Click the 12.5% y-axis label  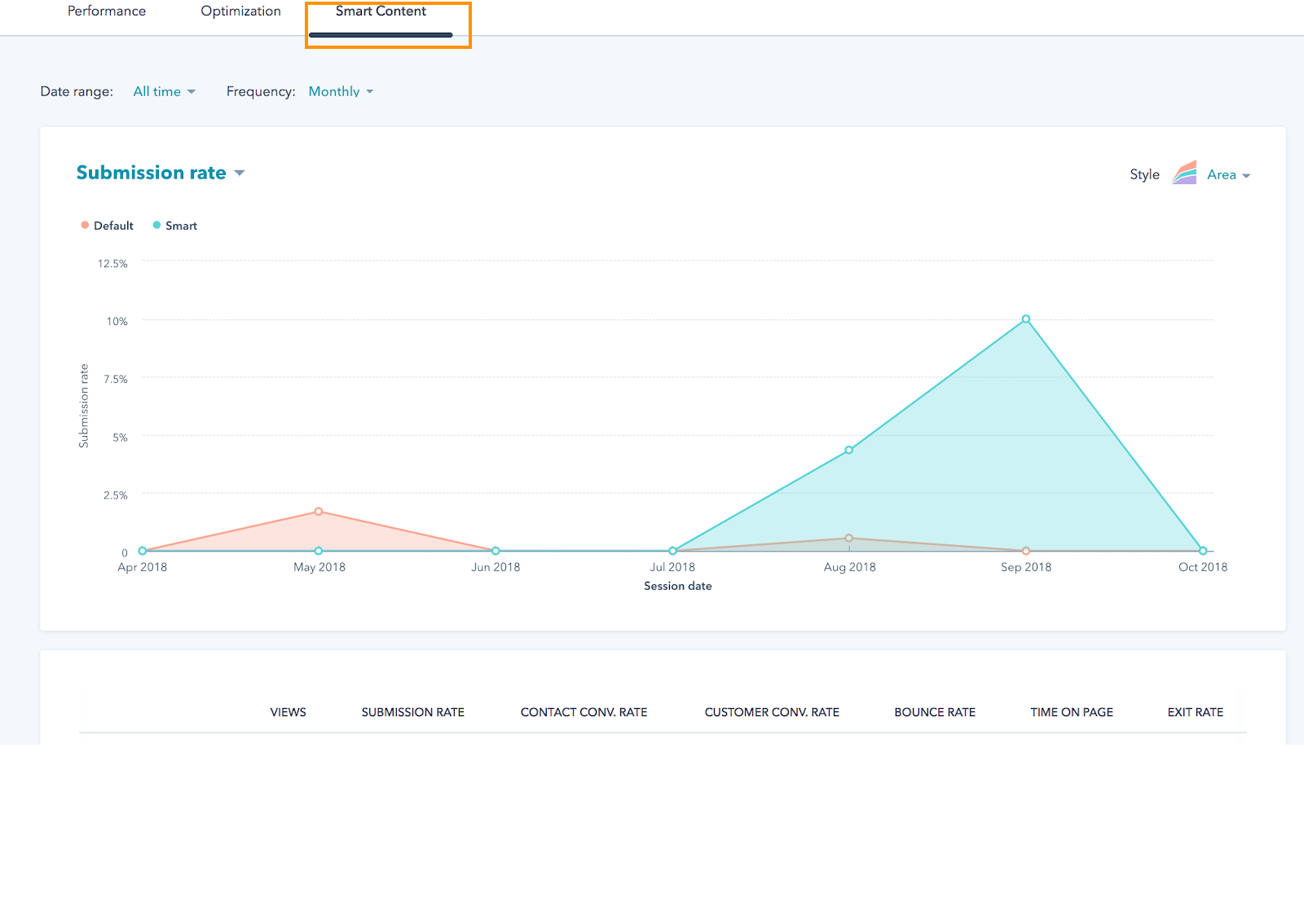[112, 263]
